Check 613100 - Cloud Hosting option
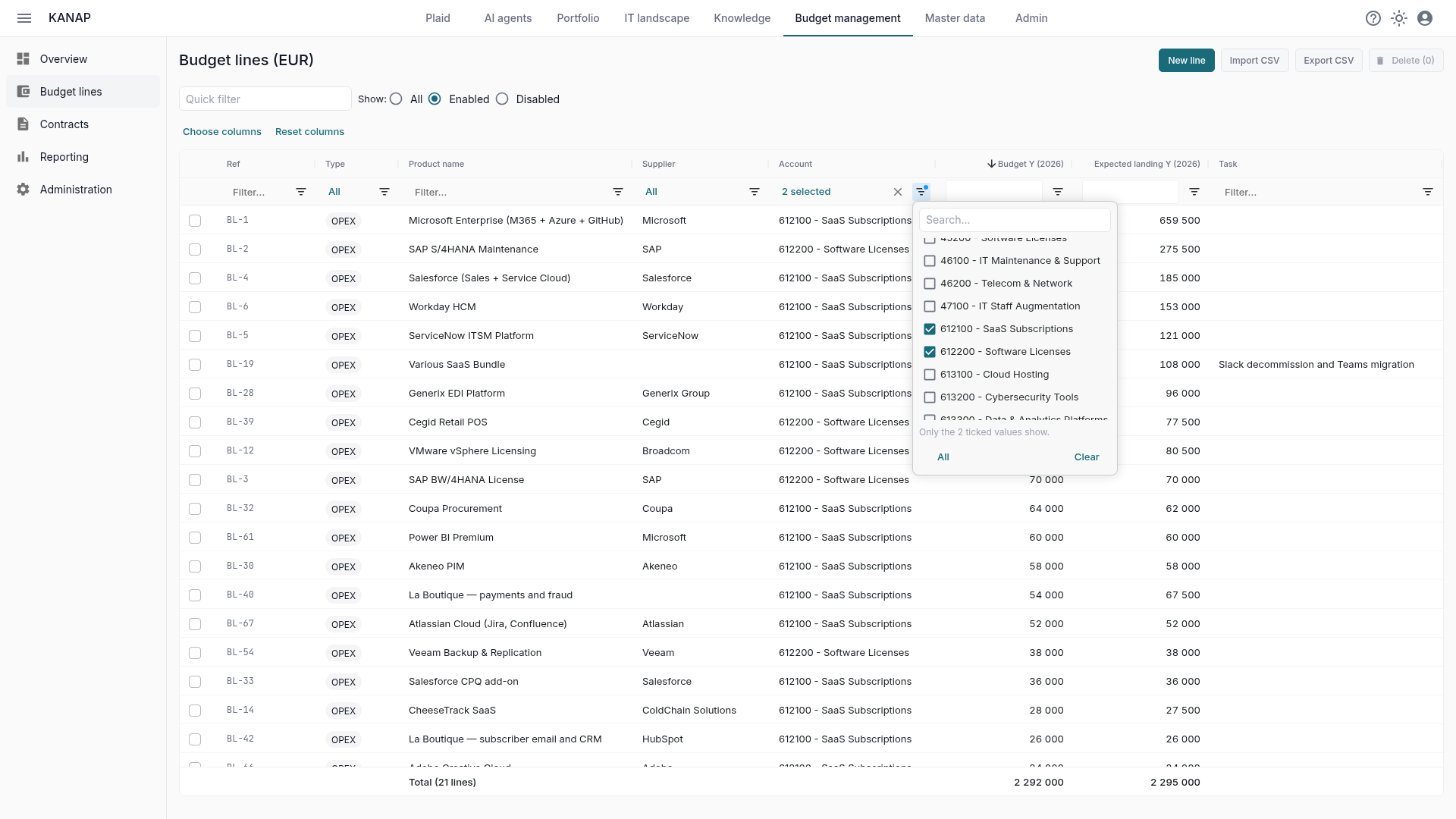 [930, 375]
